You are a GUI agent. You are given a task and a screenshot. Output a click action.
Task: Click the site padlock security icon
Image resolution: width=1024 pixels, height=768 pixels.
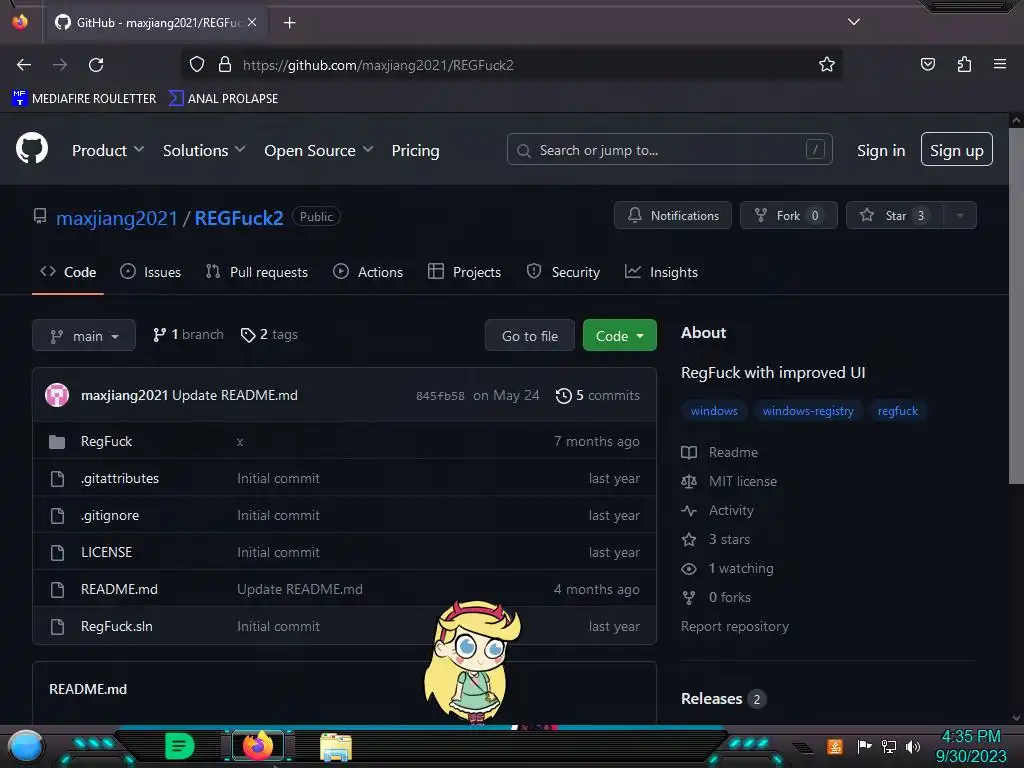225,64
